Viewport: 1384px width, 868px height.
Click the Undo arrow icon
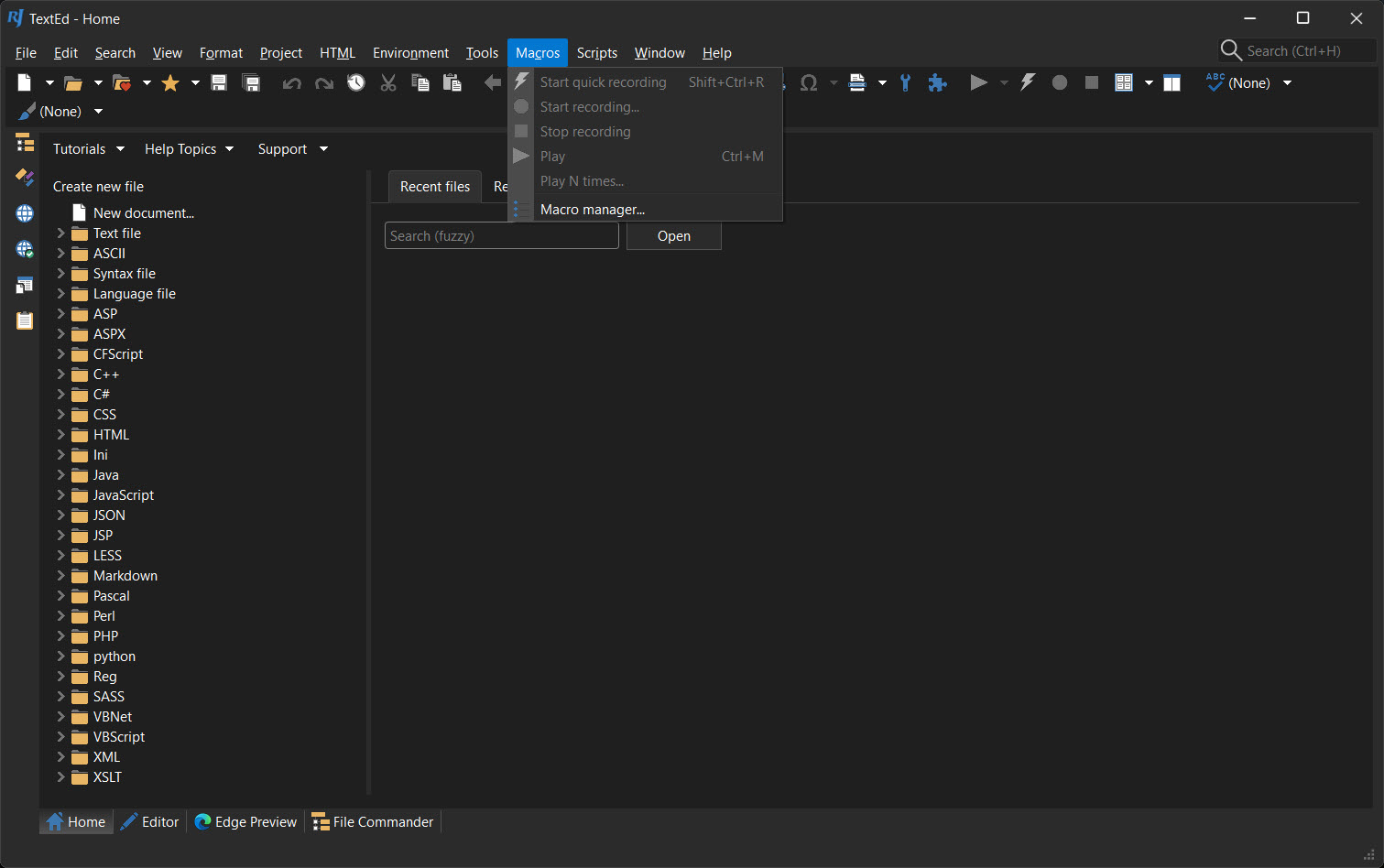(292, 83)
